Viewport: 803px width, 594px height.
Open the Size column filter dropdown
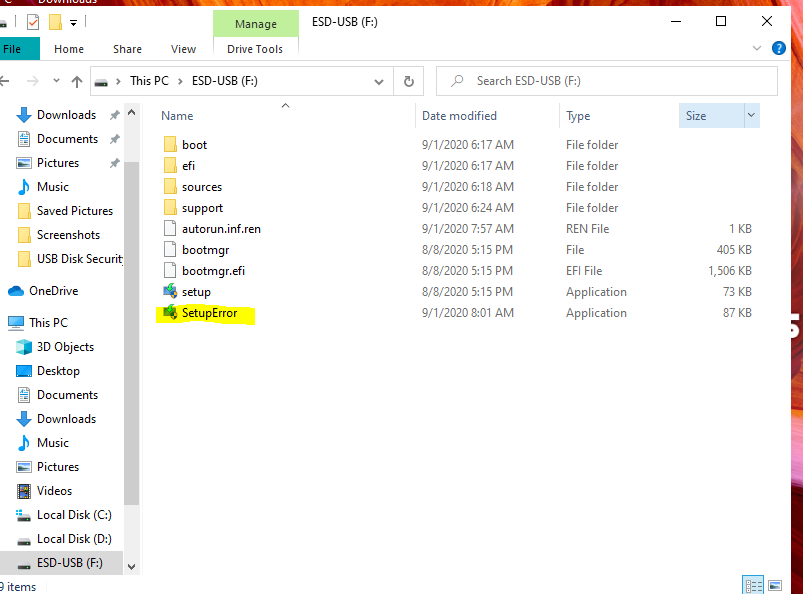750,116
